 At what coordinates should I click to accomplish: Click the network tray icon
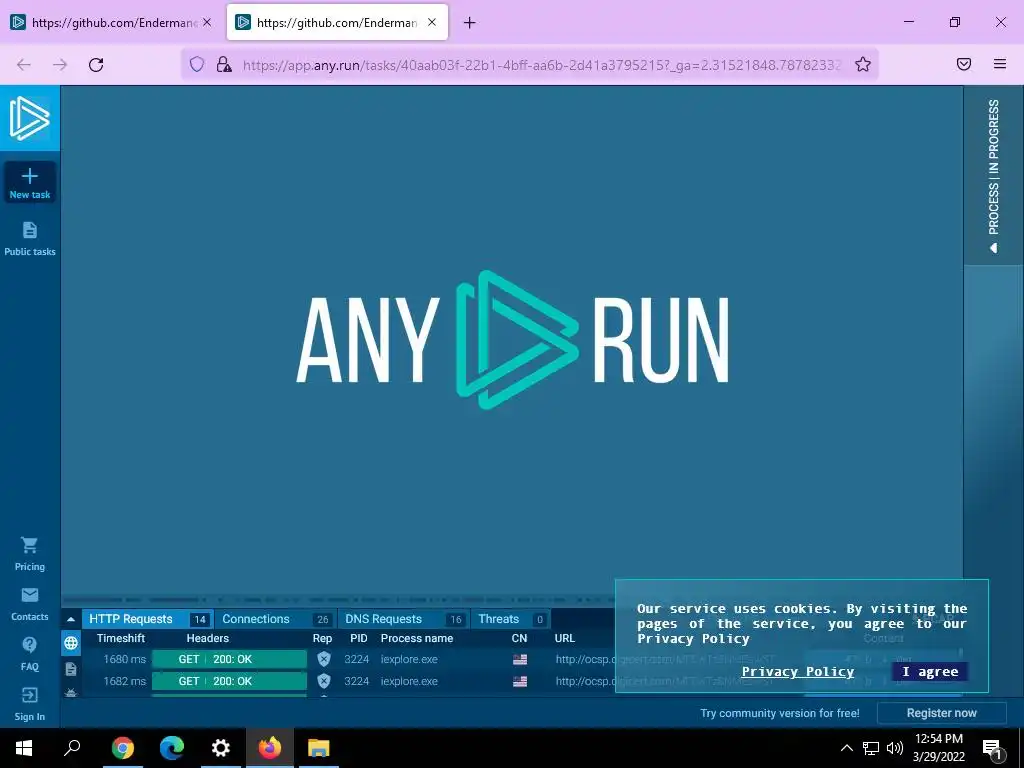(871, 748)
